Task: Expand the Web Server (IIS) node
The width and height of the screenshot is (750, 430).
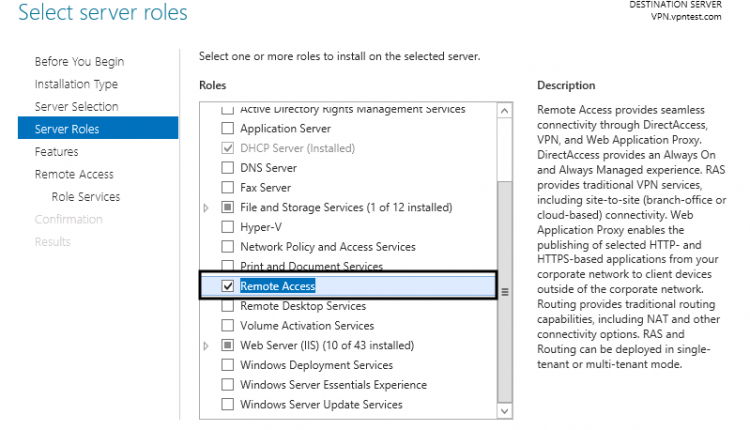Action: (x=207, y=346)
